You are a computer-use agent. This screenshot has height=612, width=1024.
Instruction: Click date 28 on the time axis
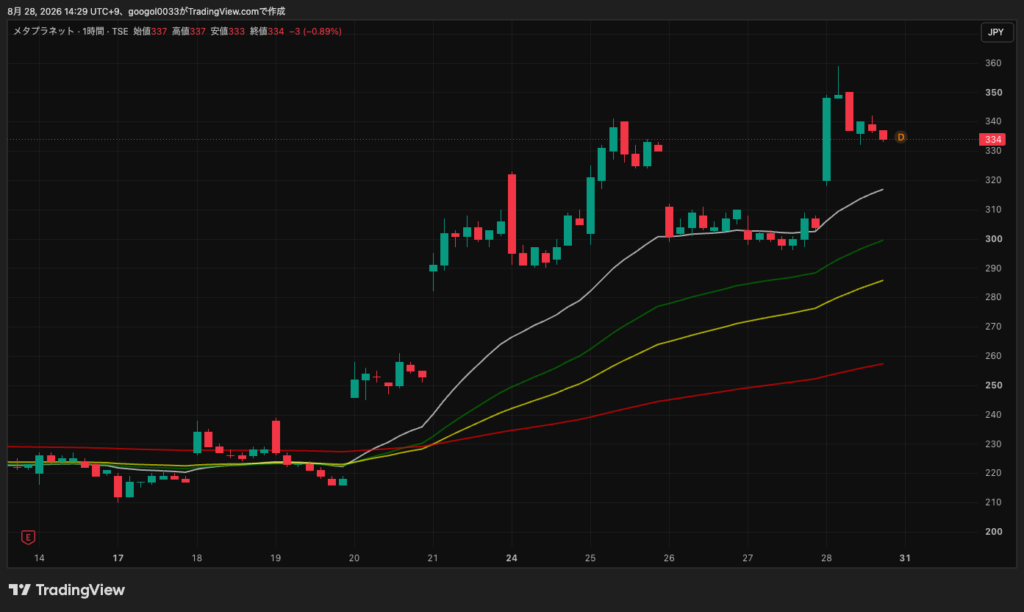[826, 558]
